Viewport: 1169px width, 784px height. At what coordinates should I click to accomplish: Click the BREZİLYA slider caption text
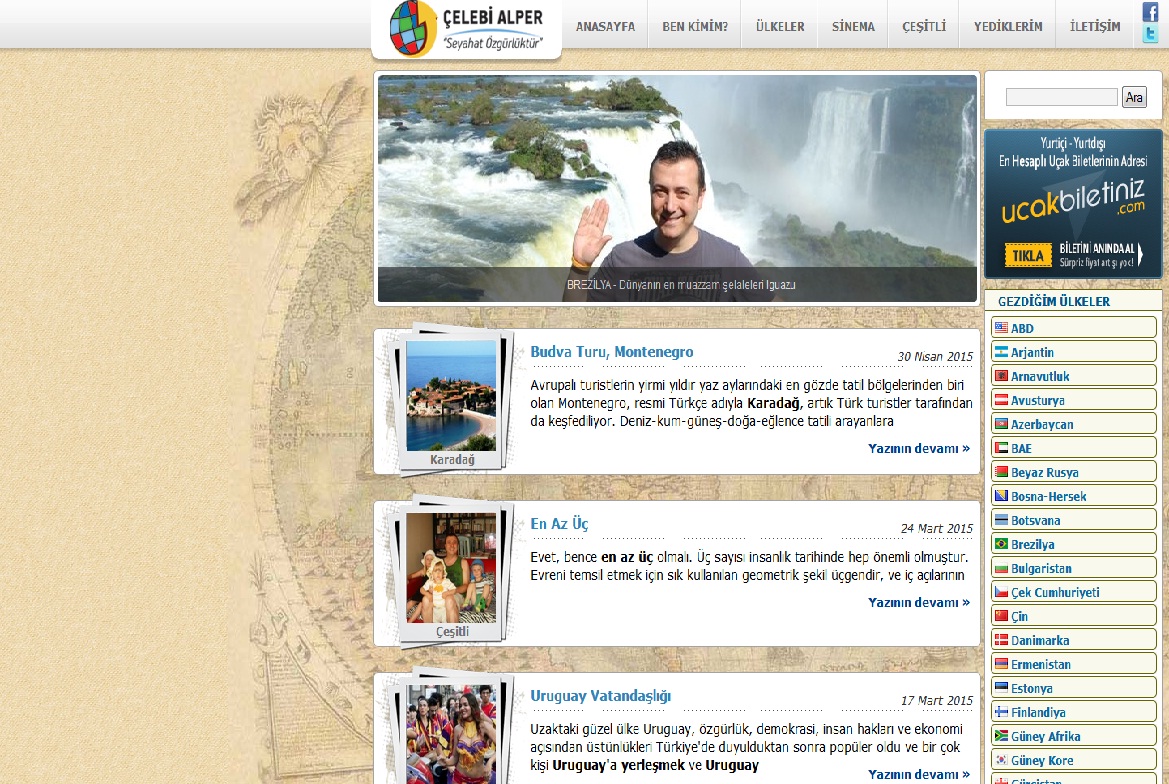pyautogui.click(x=681, y=285)
